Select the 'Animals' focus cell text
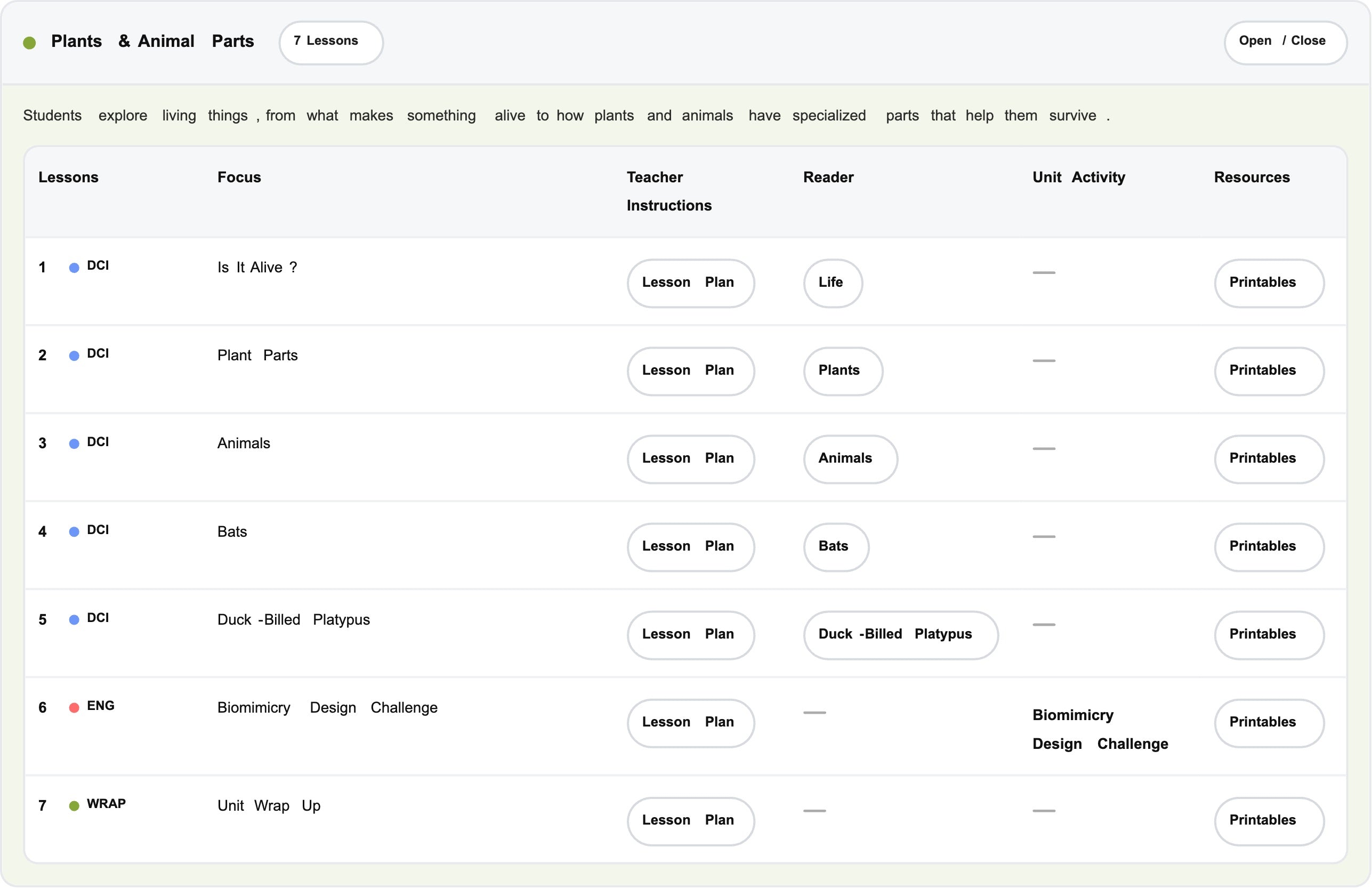Viewport: 1372px width, 888px height. pos(243,443)
